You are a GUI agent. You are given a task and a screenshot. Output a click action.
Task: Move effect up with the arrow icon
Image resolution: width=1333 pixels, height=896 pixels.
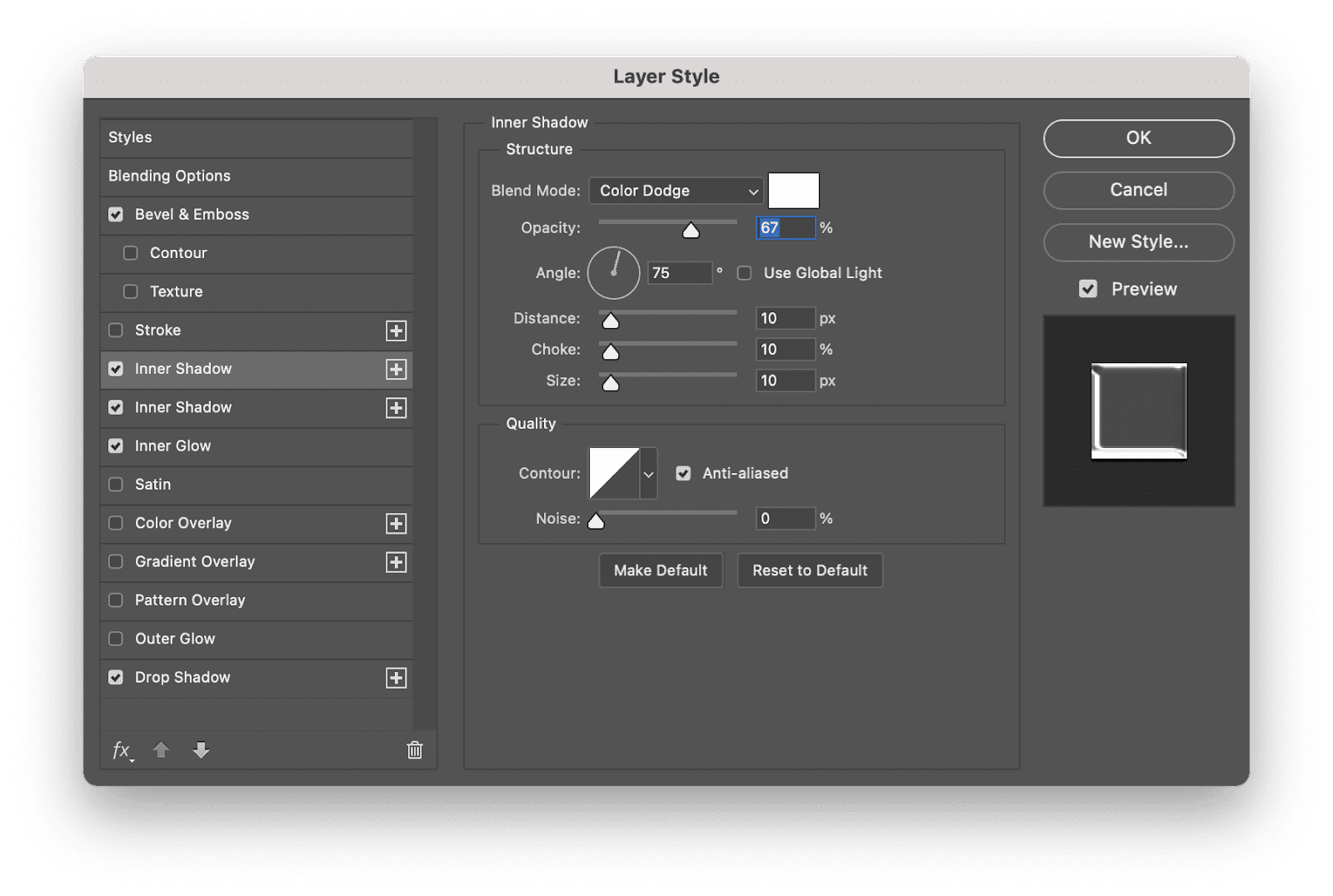tap(161, 750)
